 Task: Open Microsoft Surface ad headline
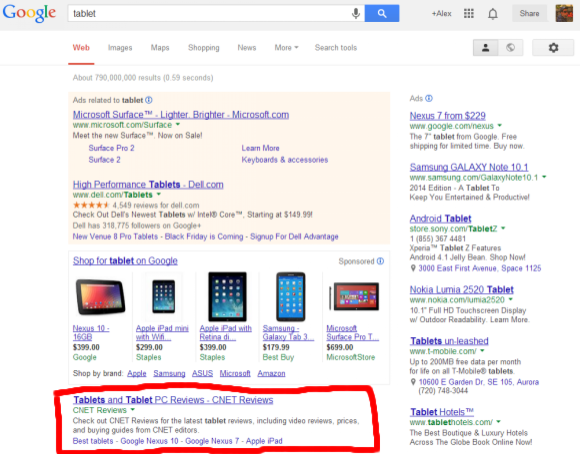pyautogui.click(x=181, y=115)
